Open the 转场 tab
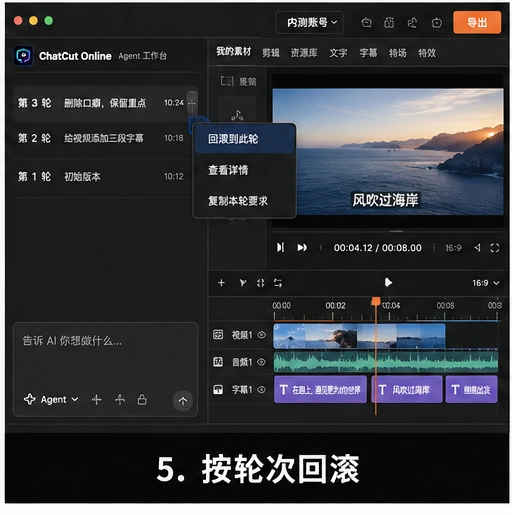This screenshot has height=515, width=512. click(398, 53)
